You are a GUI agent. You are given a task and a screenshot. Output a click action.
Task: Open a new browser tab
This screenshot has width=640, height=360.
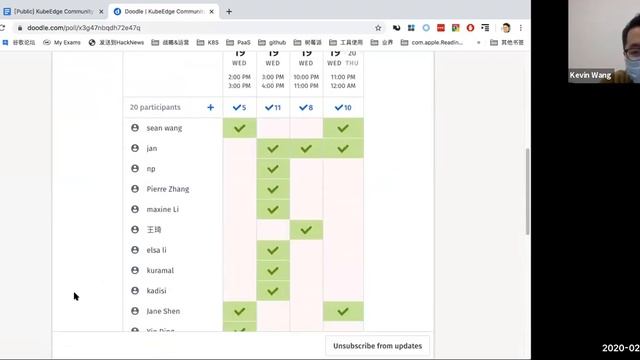(x=229, y=12)
